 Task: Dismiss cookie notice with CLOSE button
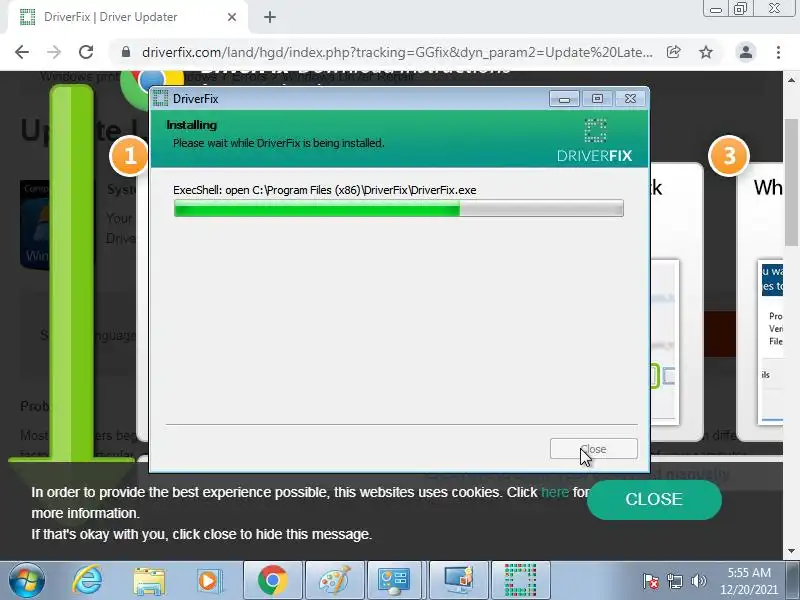(654, 499)
